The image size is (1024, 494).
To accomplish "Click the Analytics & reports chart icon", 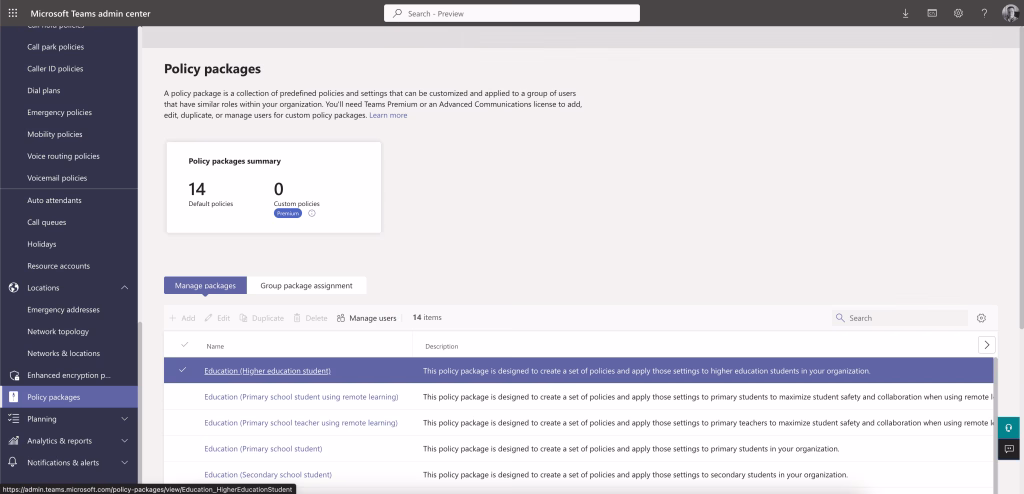I will click(13, 440).
